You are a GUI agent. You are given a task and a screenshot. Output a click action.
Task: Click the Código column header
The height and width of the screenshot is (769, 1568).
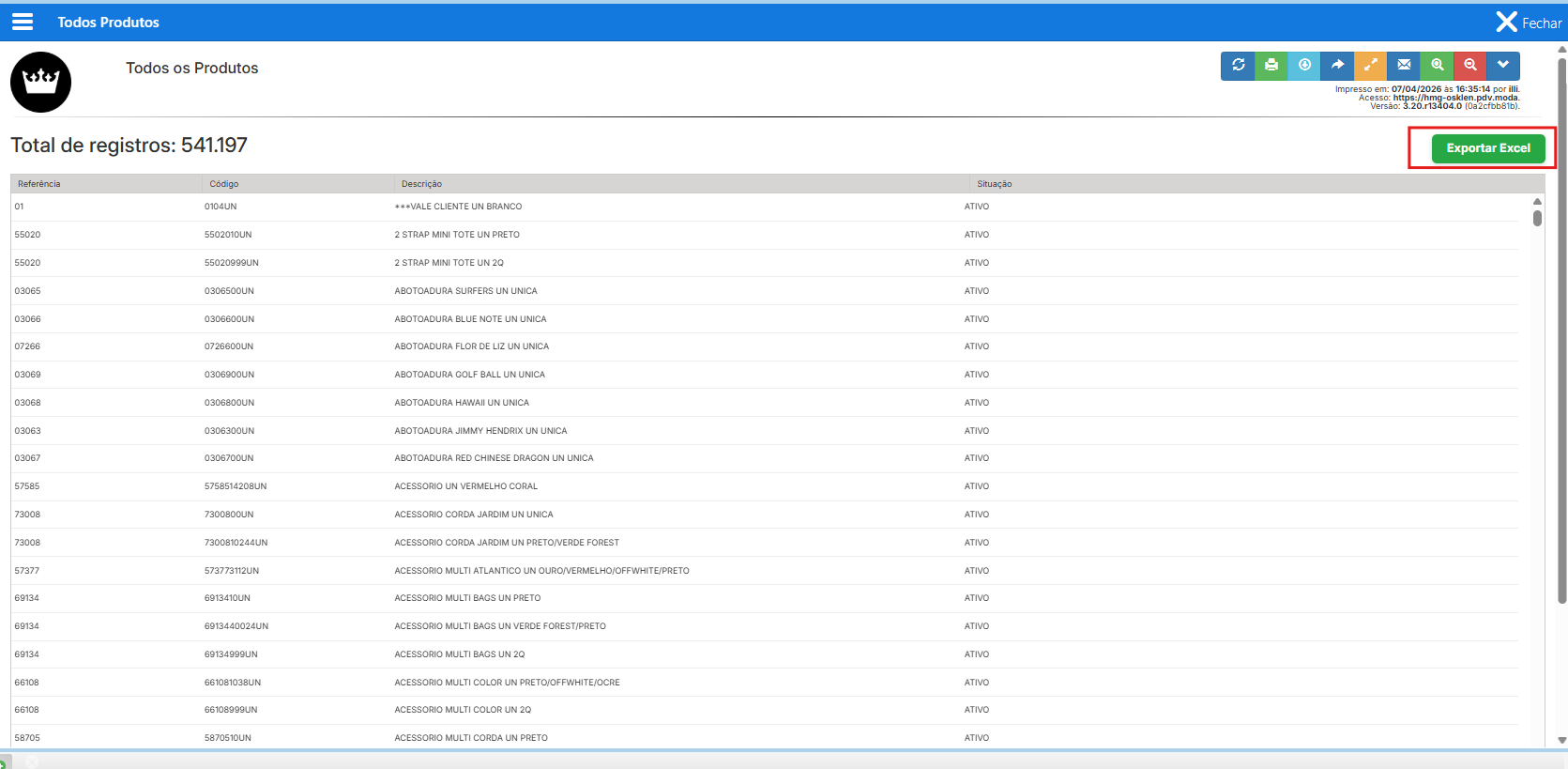coord(224,184)
